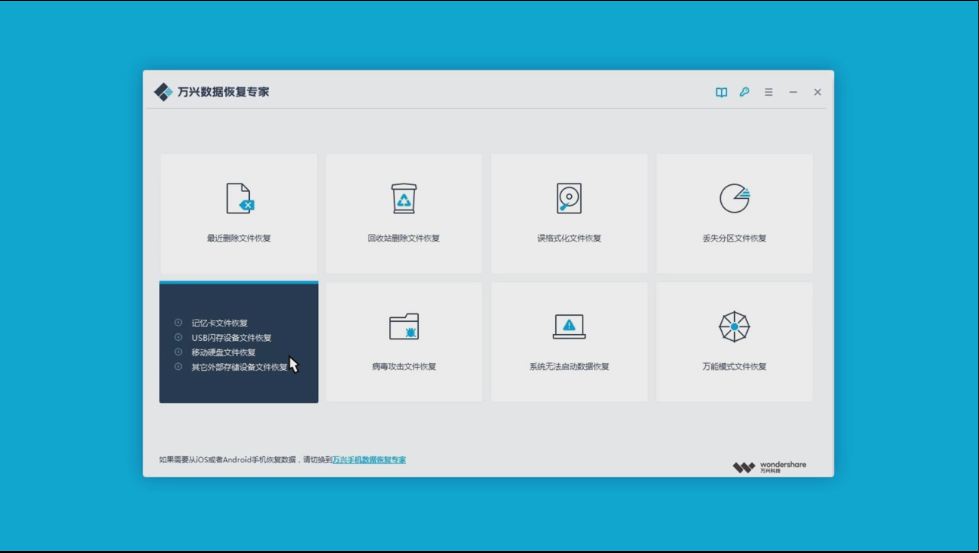Pick the 误格式化文件恢复 disk icon

pos(569,198)
